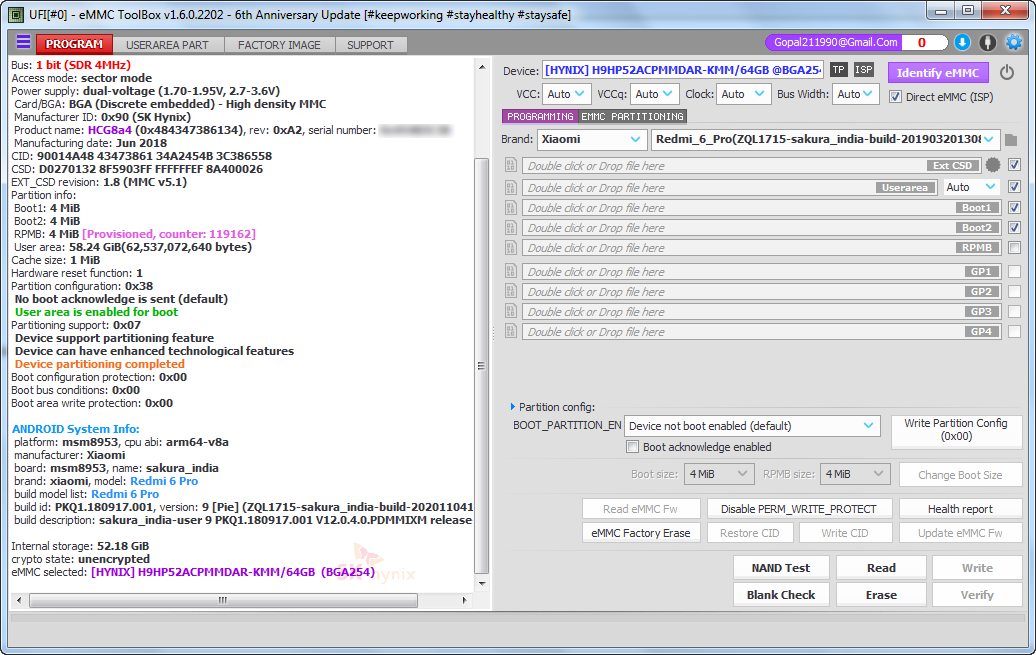This screenshot has width=1036, height=655.
Task: Open the VCCq voltage dropdown
Action: [x=654, y=94]
